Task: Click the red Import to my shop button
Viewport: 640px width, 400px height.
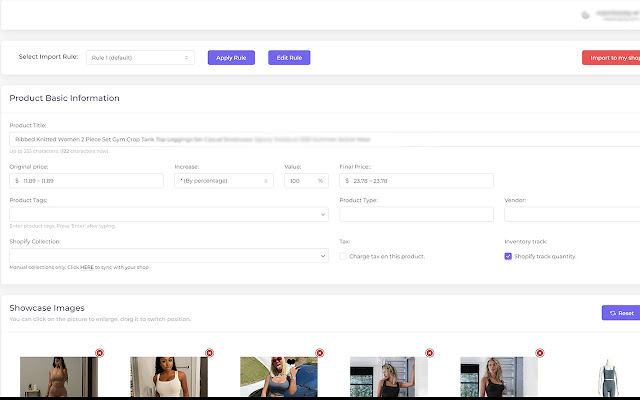Action: (611, 58)
